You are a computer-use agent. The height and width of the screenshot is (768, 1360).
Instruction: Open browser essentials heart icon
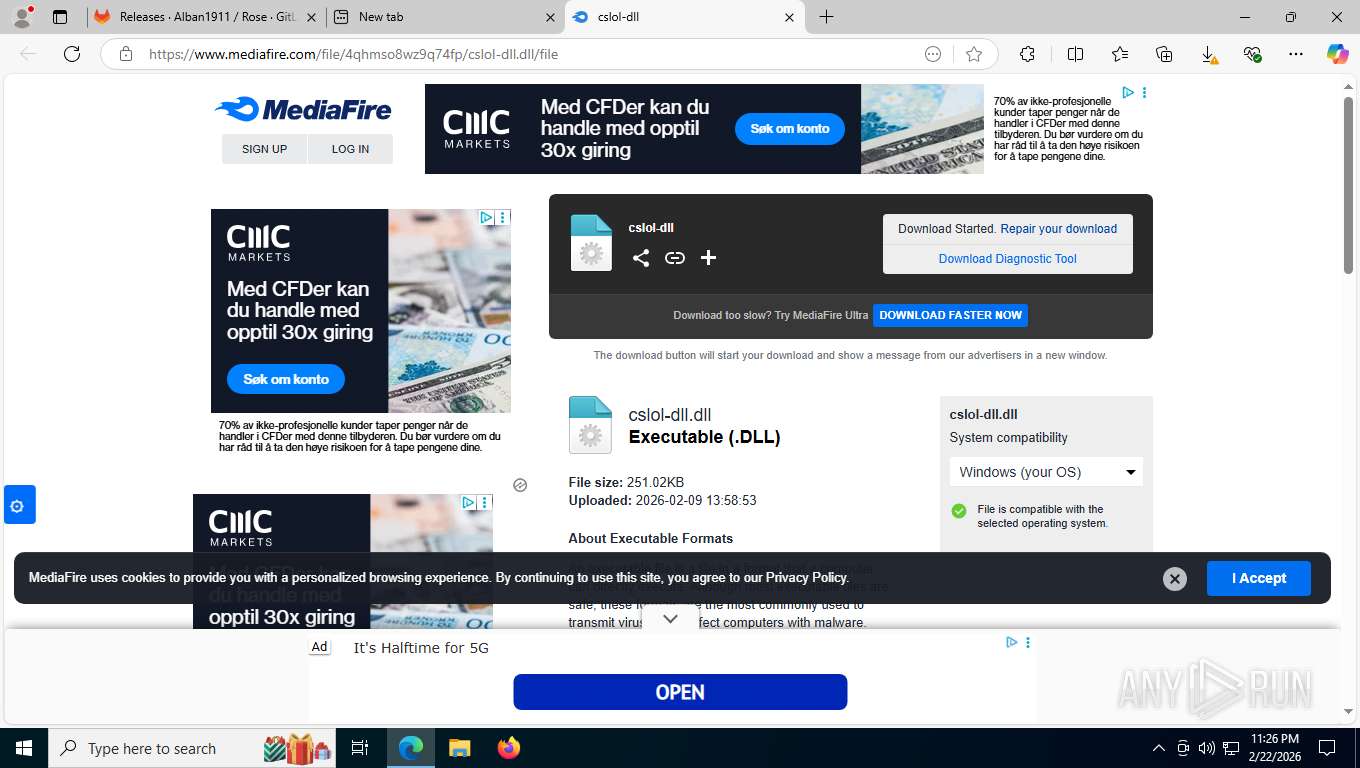point(1252,54)
